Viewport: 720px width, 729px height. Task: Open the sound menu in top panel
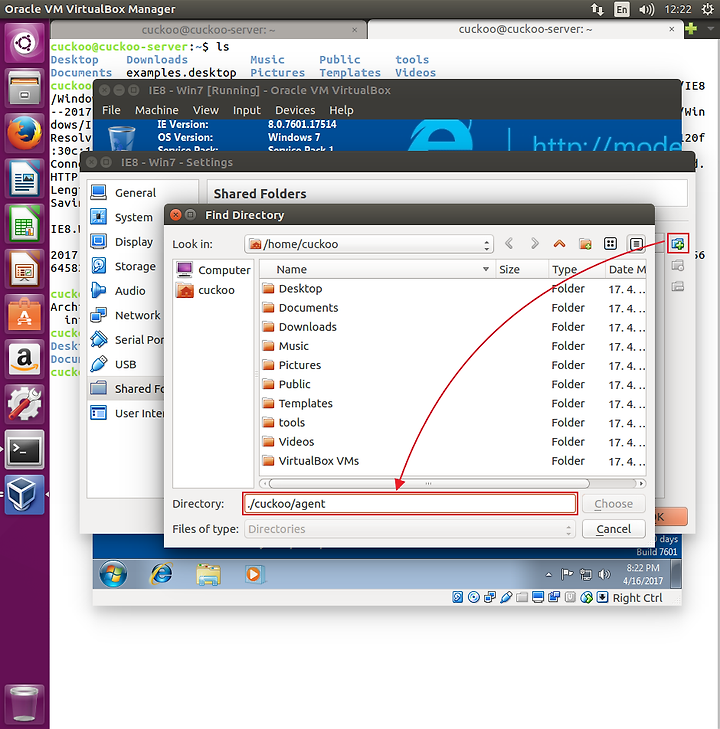646,9
